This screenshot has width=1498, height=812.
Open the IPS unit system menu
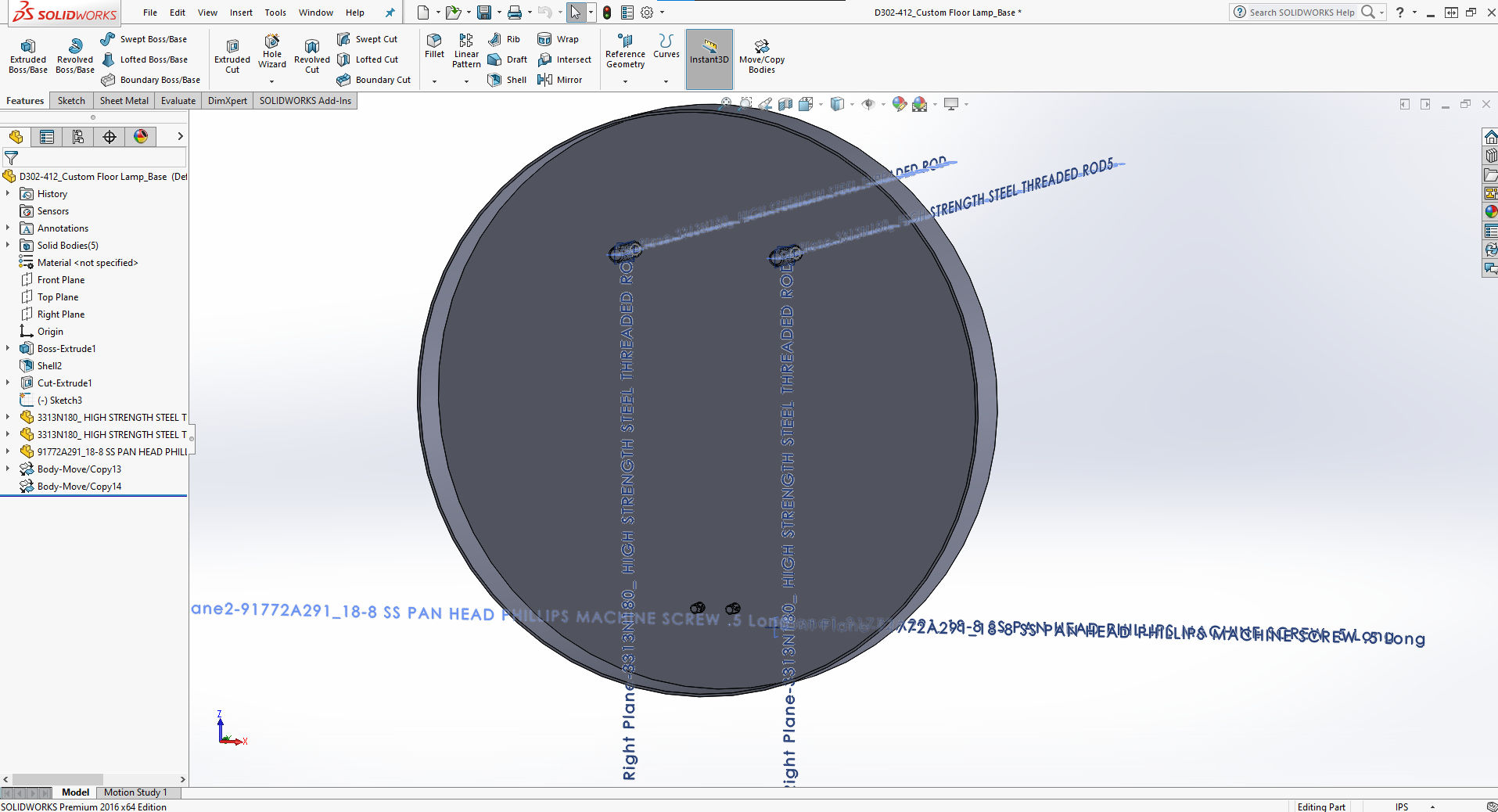[1402, 807]
